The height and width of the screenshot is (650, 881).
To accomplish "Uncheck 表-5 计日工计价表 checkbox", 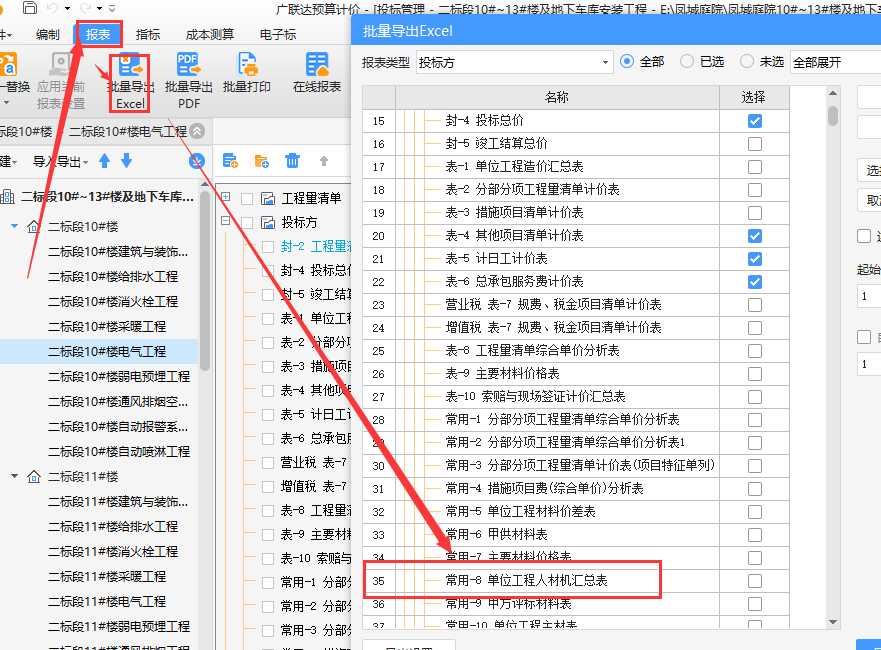I will pyautogui.click(x=755, y=259).
